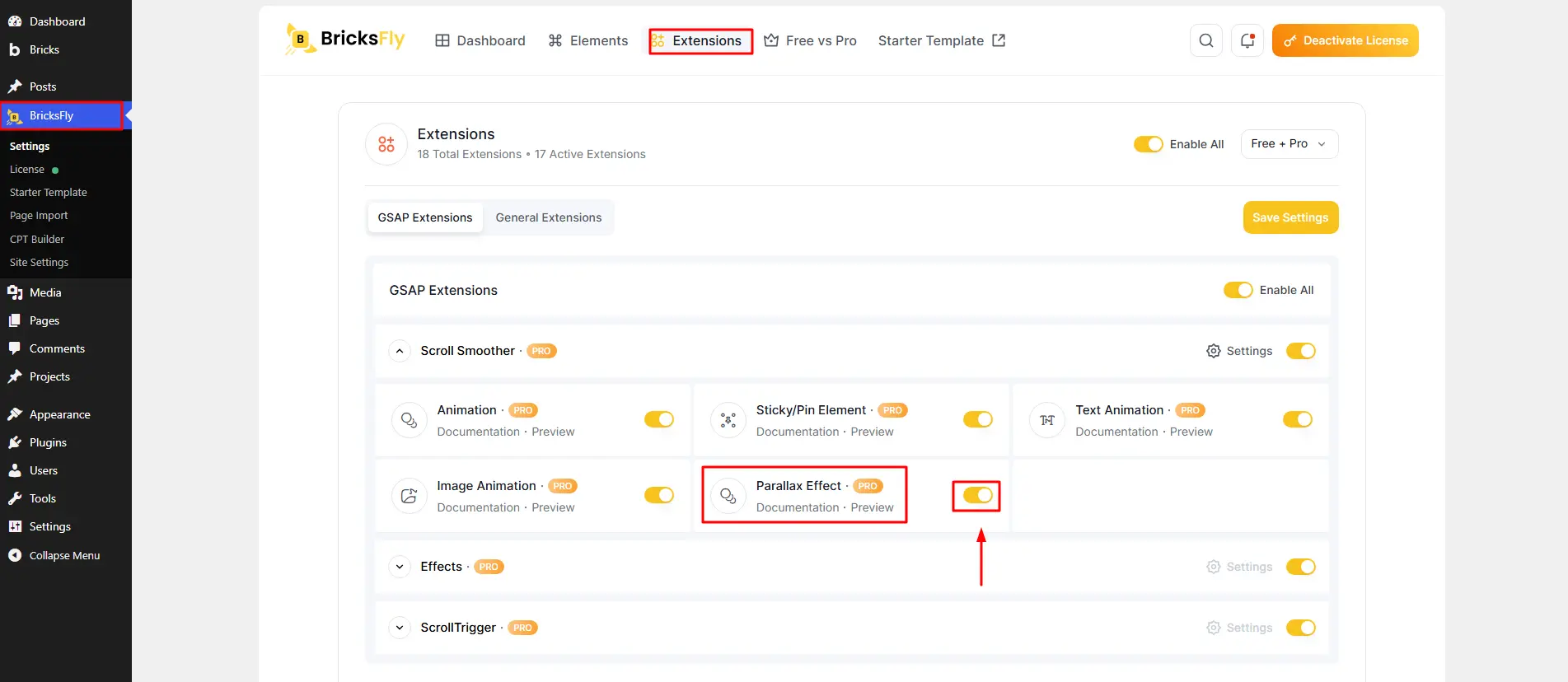Click the Save Settings button
This screenshot has width=1568, height=682.
(1290, 217)
